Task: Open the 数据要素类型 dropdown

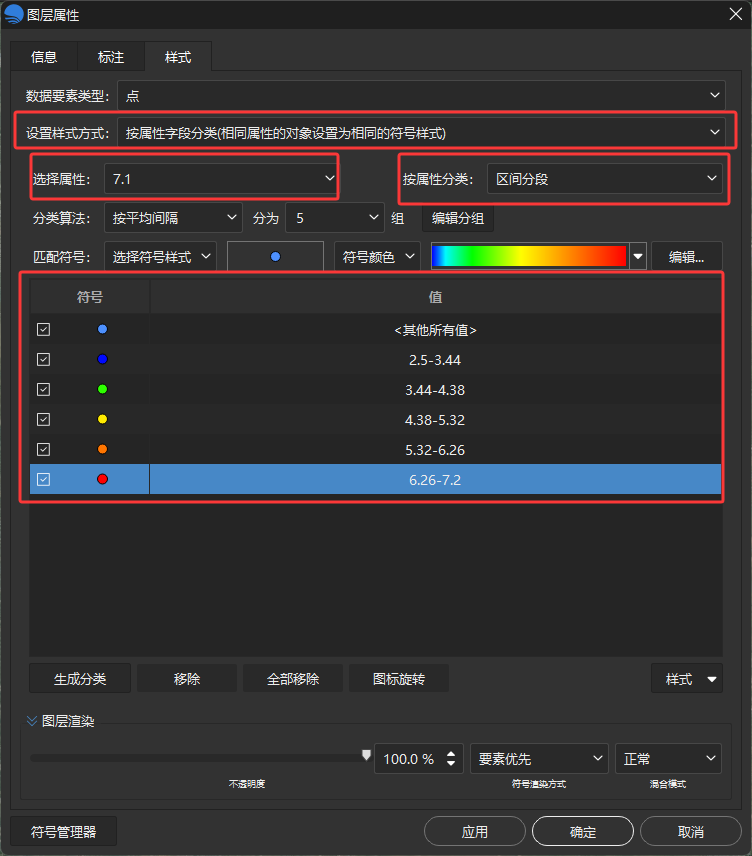Action: tap(421, 96)
